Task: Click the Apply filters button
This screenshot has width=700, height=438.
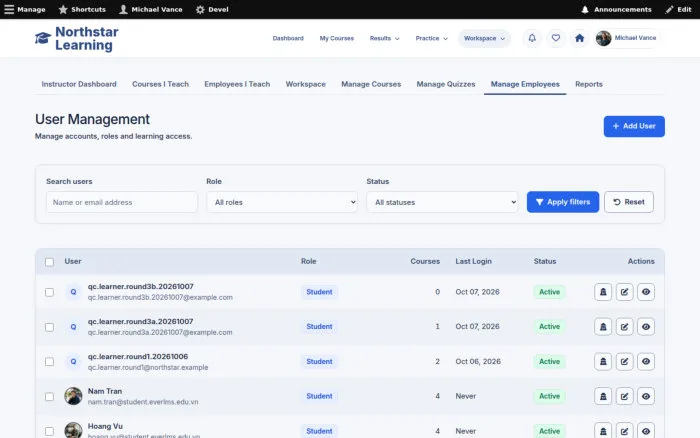Action: click(562, 202)
